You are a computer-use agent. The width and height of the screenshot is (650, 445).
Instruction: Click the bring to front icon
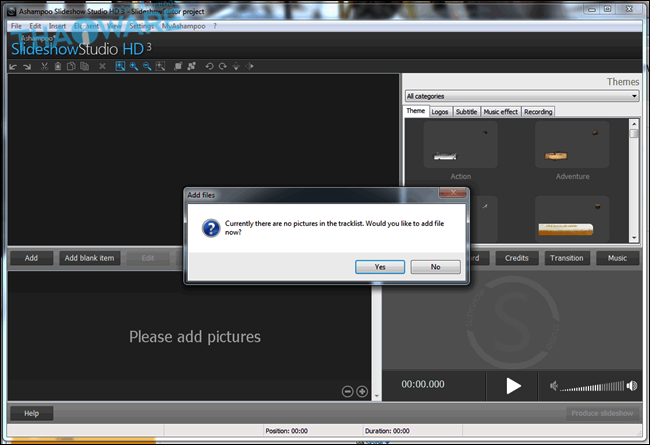pyautogui.click(x=178, y=66)
